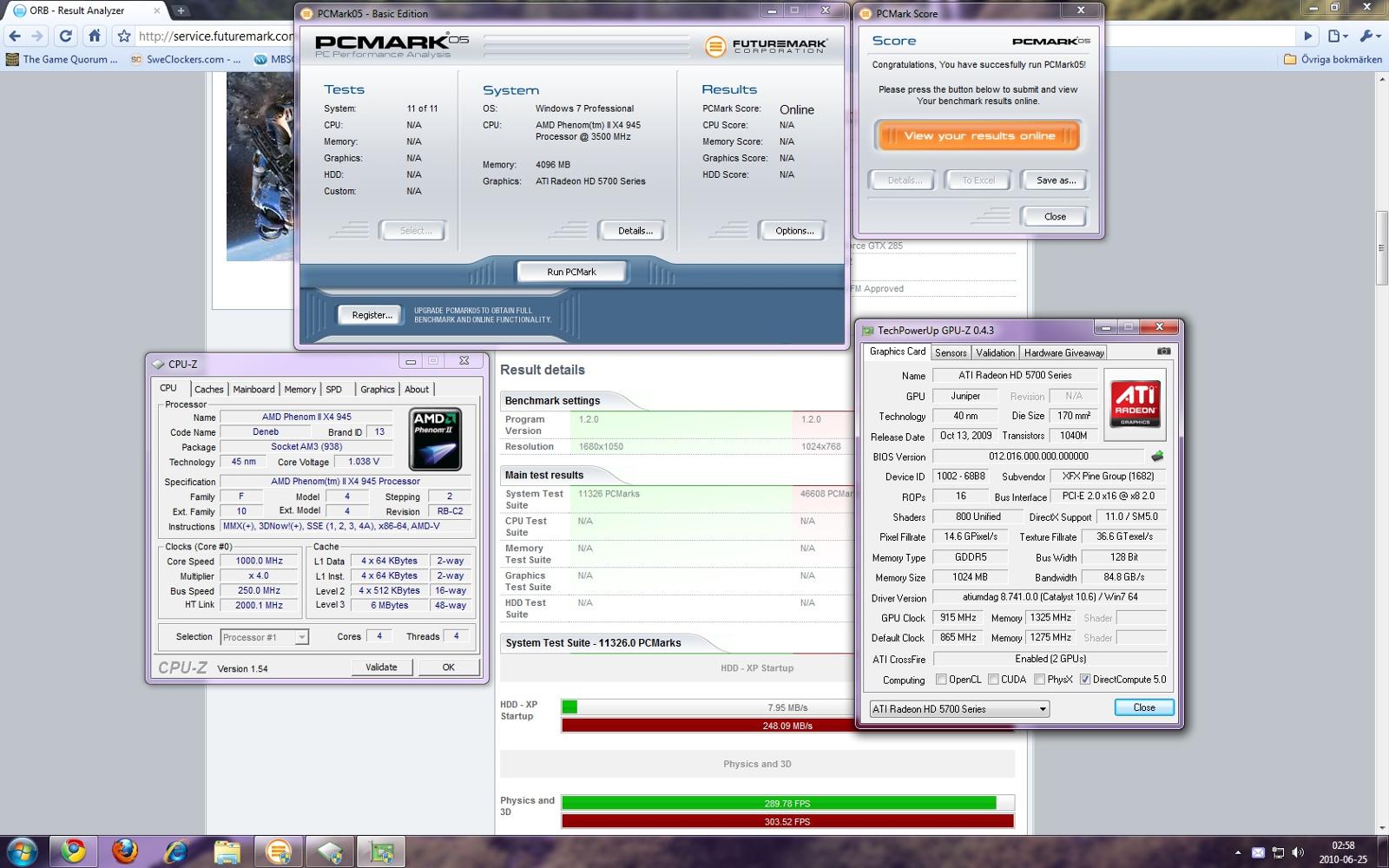Viewport: 1389px width, 868px height.
Task: Switch to PCMark05 on the taskbar
Action: click(279, 852)
